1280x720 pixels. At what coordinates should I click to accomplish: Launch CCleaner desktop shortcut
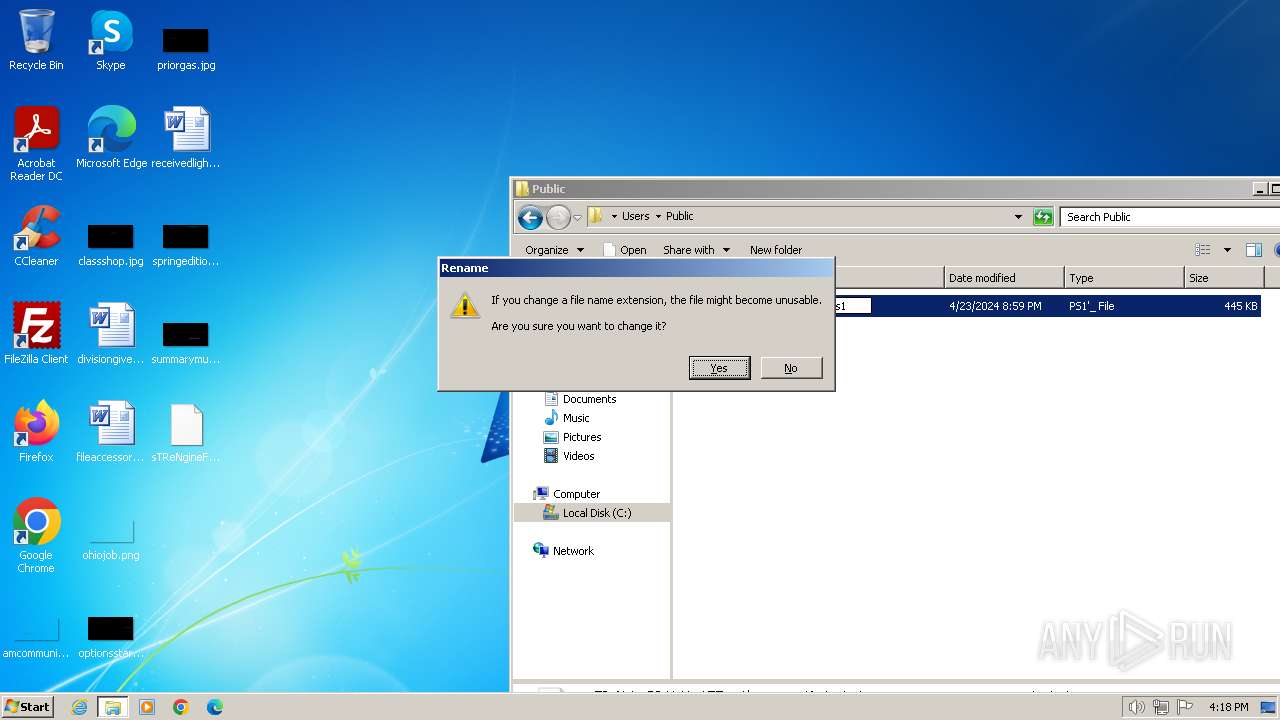[36, 236]
